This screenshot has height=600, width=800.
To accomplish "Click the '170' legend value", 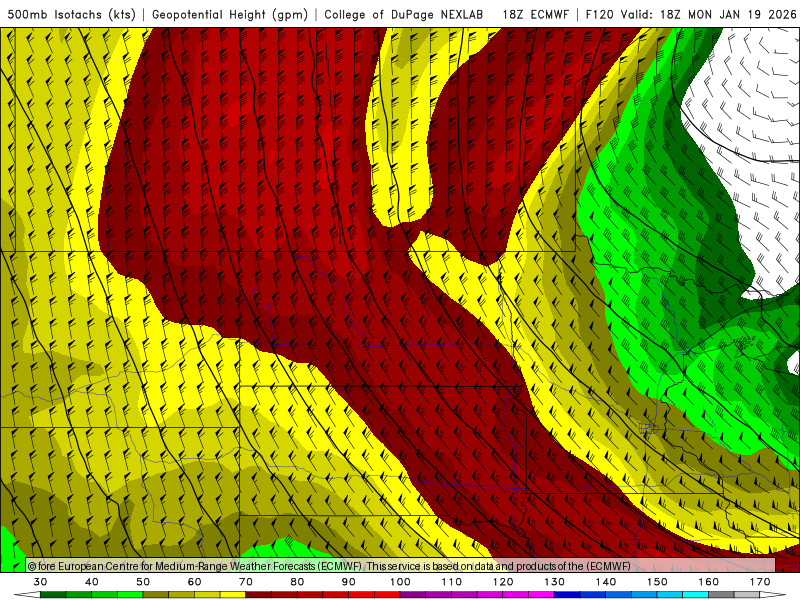I will [760, 582].
